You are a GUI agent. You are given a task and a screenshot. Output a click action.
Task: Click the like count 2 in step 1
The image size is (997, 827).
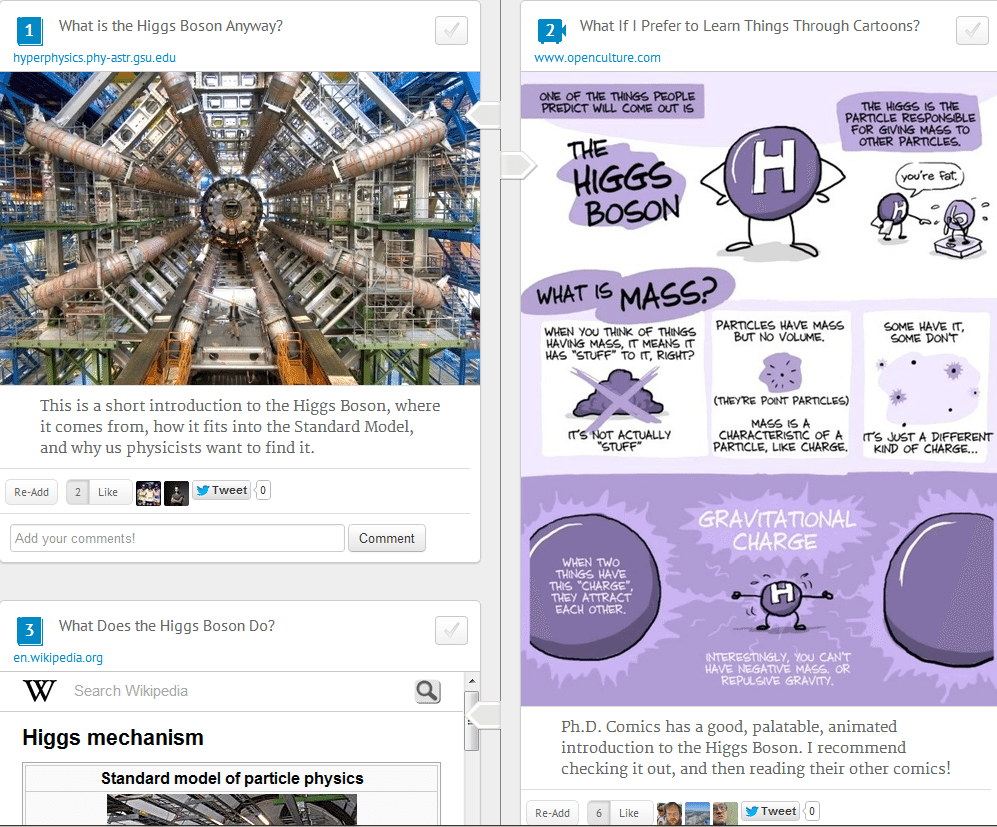pos(78,492)
